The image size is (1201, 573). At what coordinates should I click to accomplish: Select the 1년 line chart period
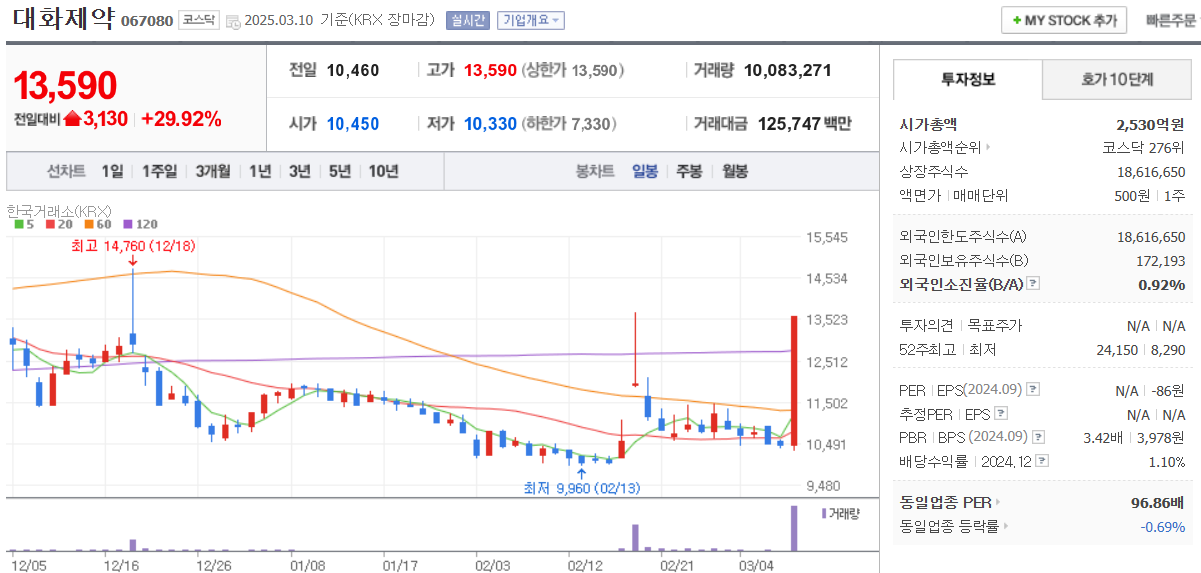(260, 171)
